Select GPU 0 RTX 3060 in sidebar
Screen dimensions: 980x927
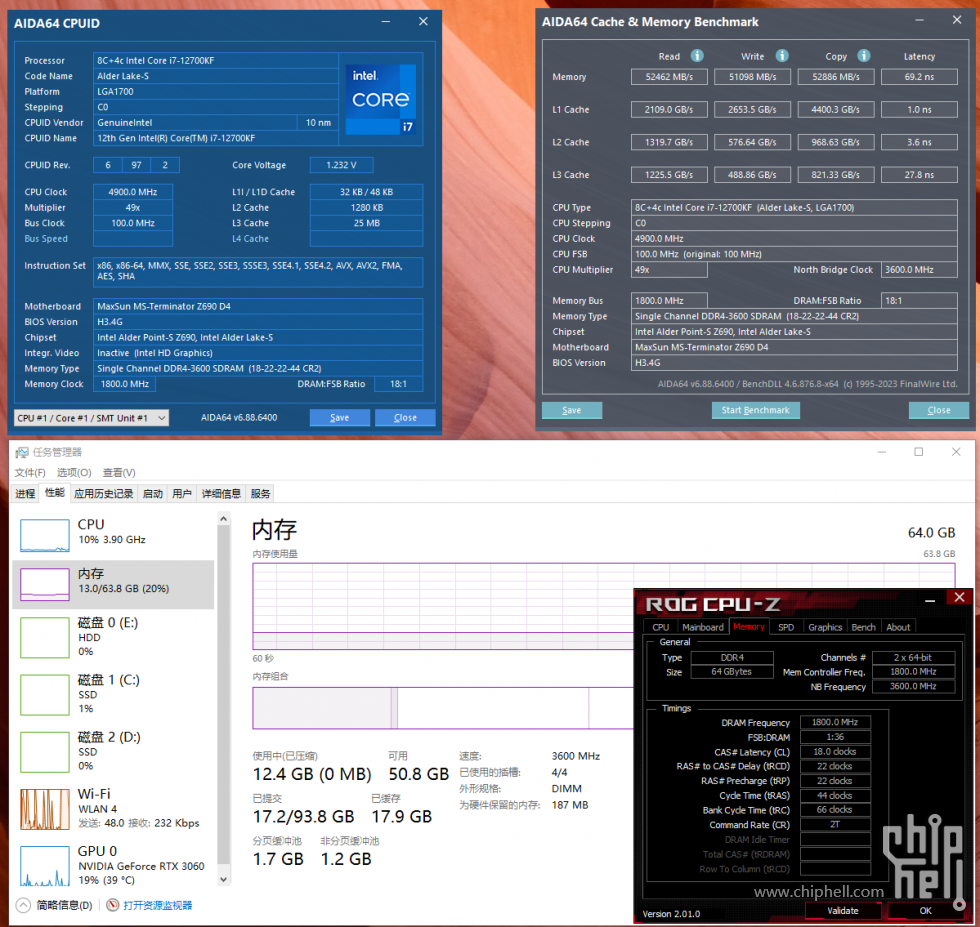pos(112,866)
